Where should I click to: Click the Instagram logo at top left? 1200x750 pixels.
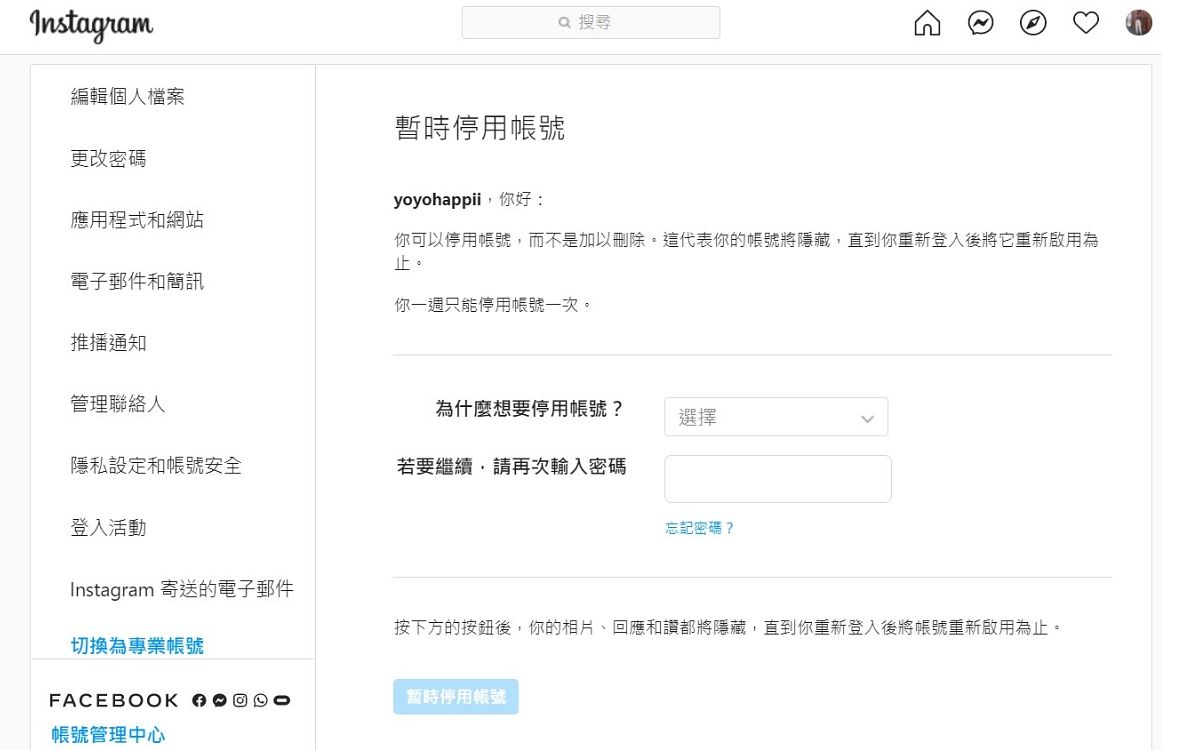tap(90, 25)
